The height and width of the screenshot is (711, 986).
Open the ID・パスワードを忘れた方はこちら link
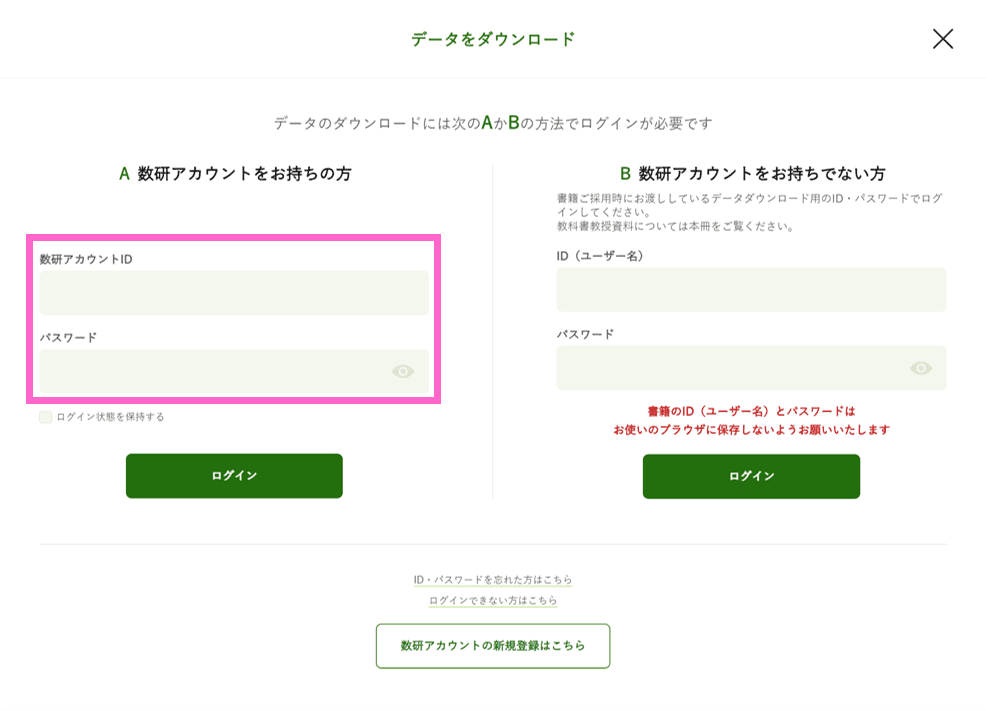(x=493, y=580)
